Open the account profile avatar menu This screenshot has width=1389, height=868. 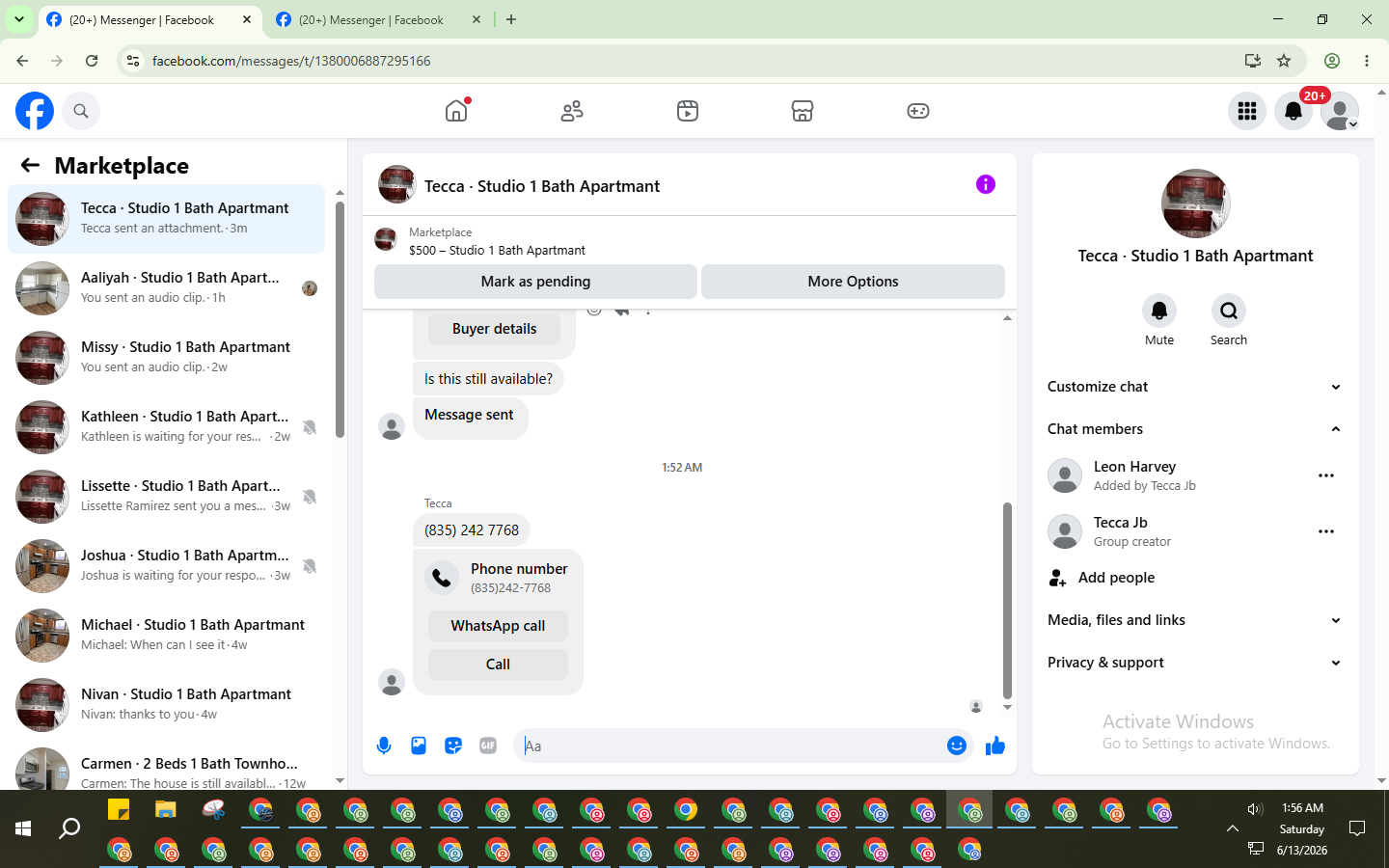(x=1340, y=111)
